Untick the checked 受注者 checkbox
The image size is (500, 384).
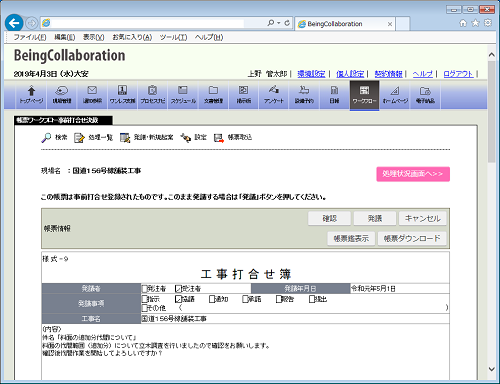[178, 288]
